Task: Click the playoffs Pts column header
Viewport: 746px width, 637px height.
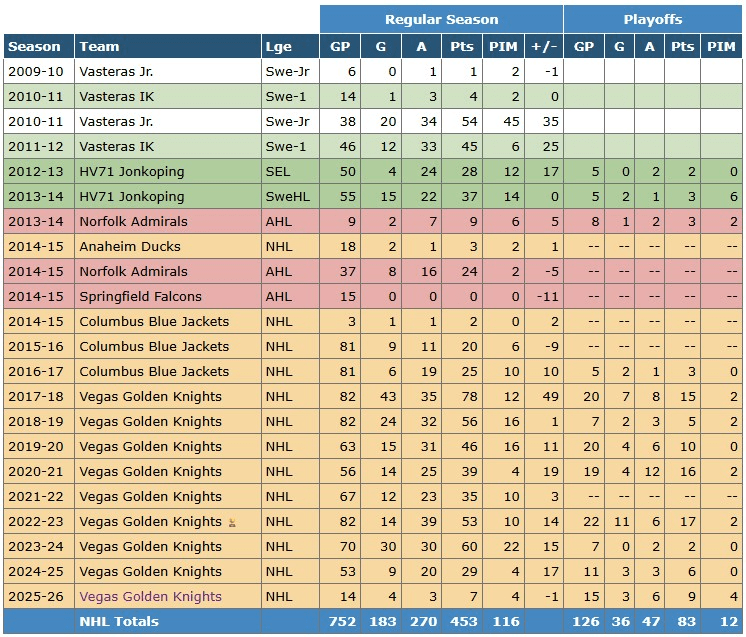Action: pyautogui.click(x=682, y=47)
